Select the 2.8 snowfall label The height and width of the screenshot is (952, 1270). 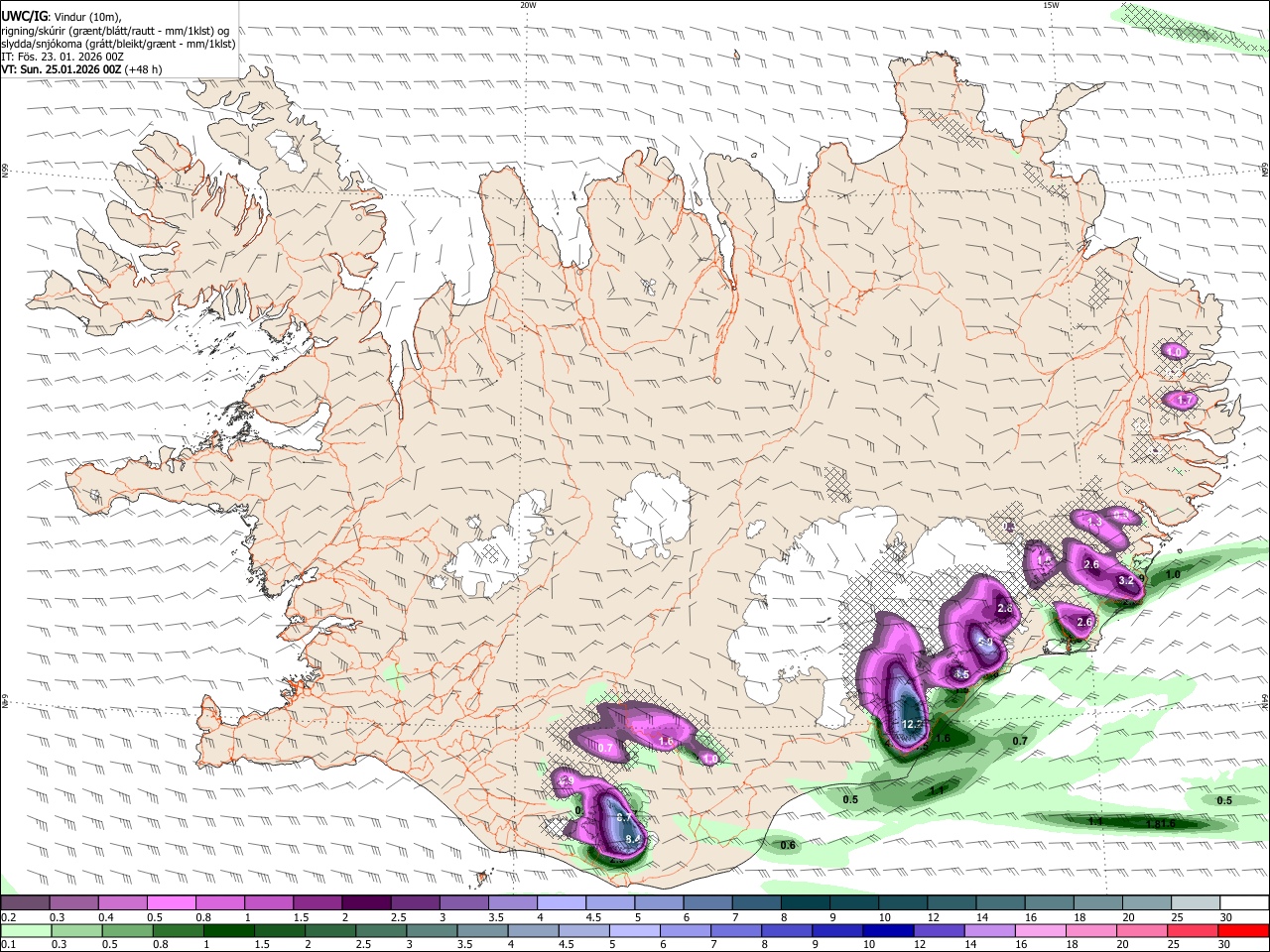[x=1004, y=609]
